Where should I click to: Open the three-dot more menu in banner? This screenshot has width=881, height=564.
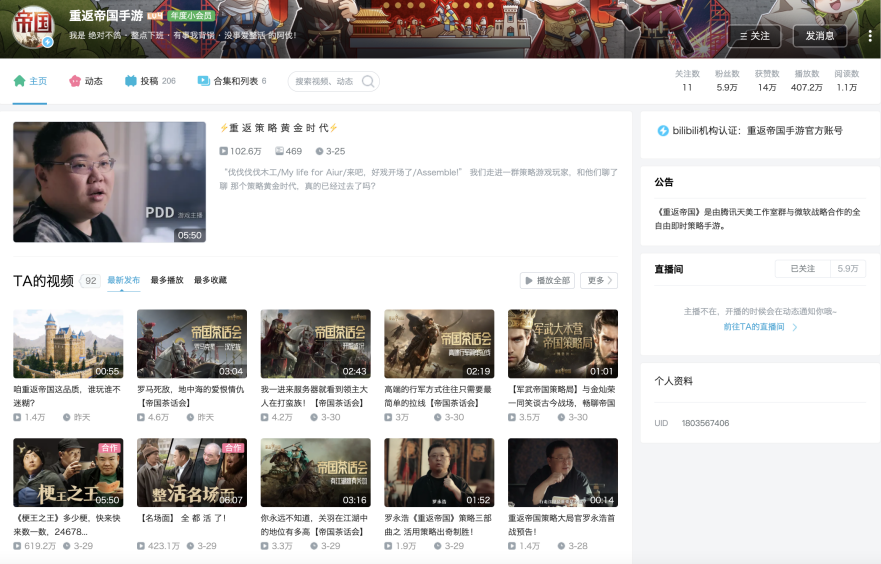pos(870,36)
